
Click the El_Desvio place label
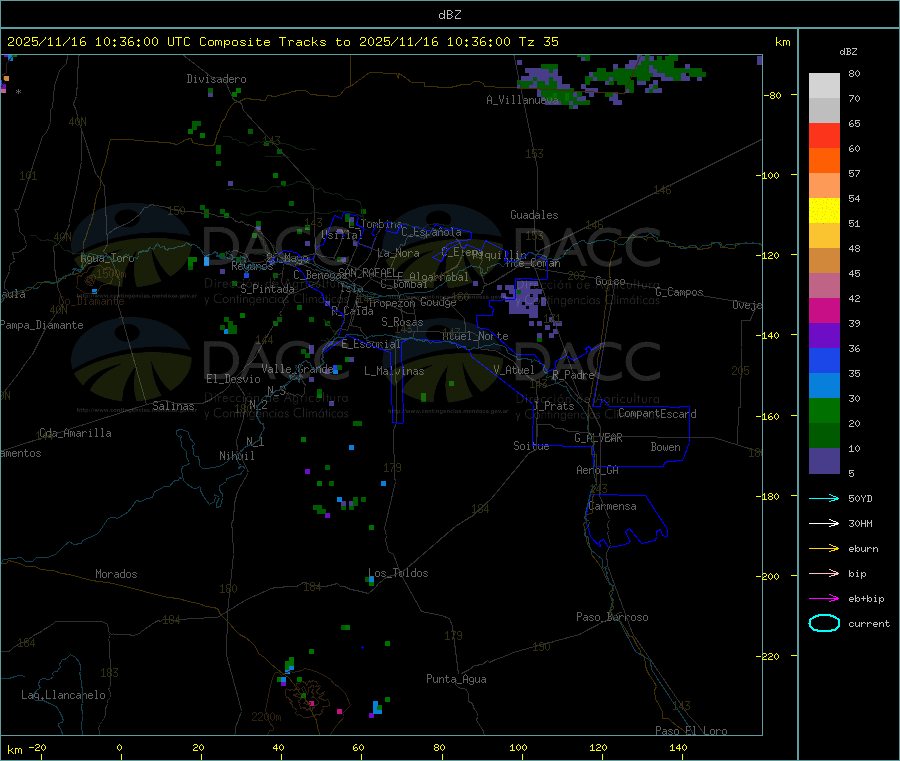tap(233, 379)
